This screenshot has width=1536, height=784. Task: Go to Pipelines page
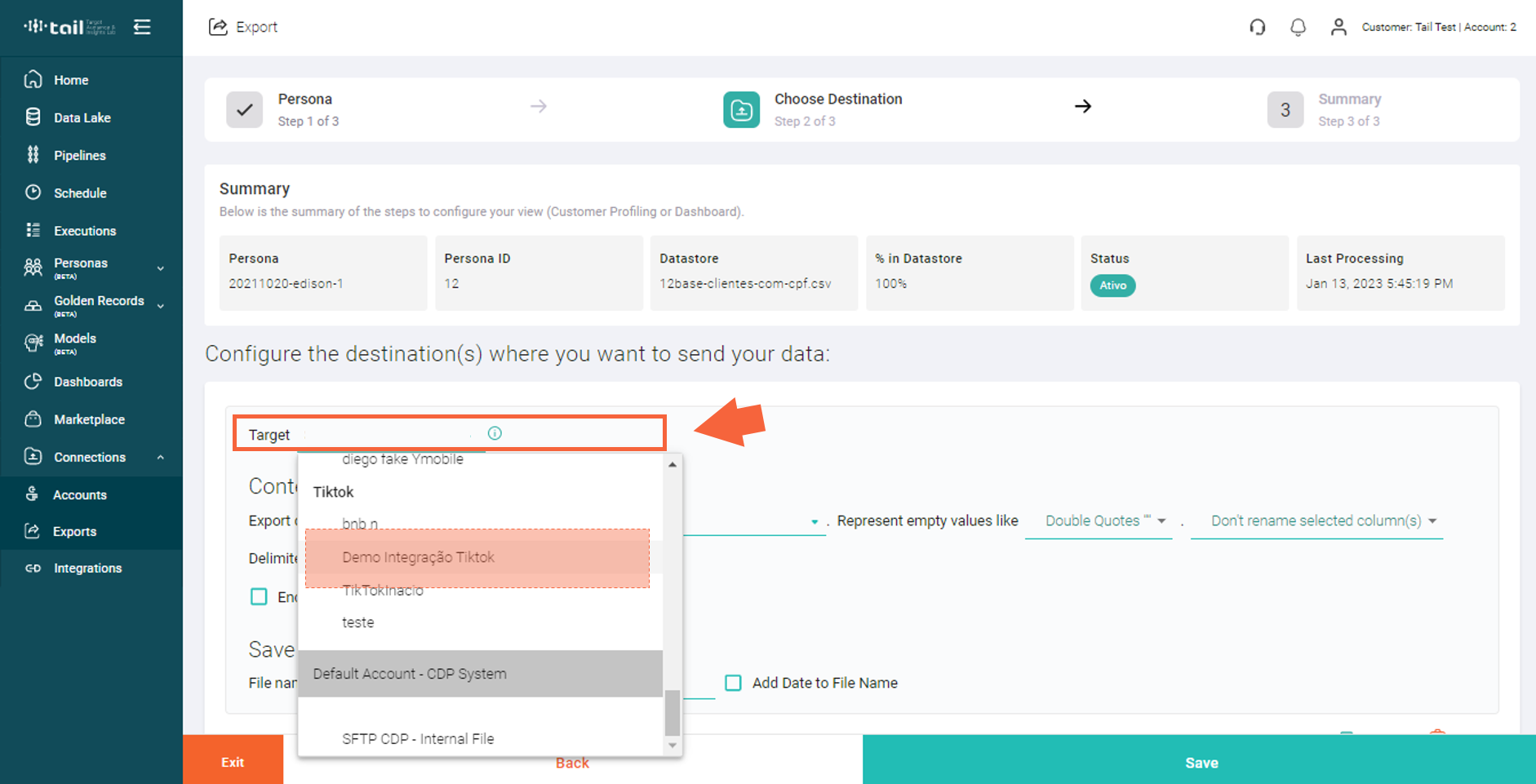click(x=80, y=155)
